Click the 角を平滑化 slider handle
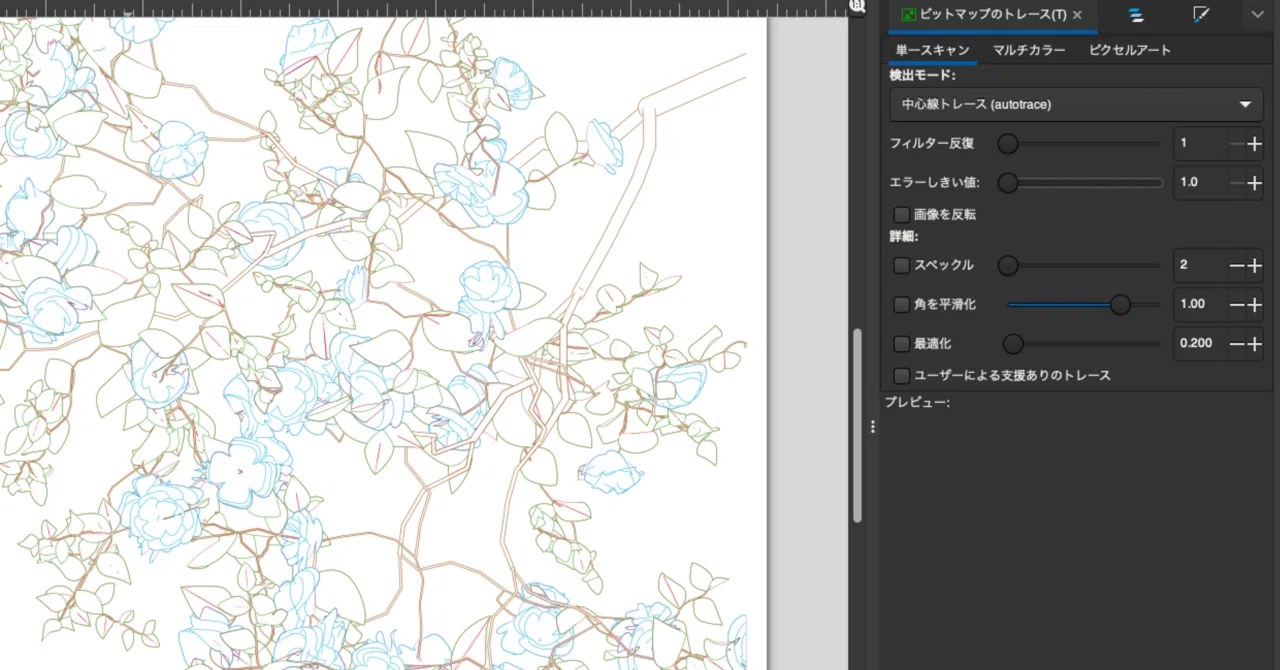Screen dimensions: 1280x670 click(x=1121, y=304)
